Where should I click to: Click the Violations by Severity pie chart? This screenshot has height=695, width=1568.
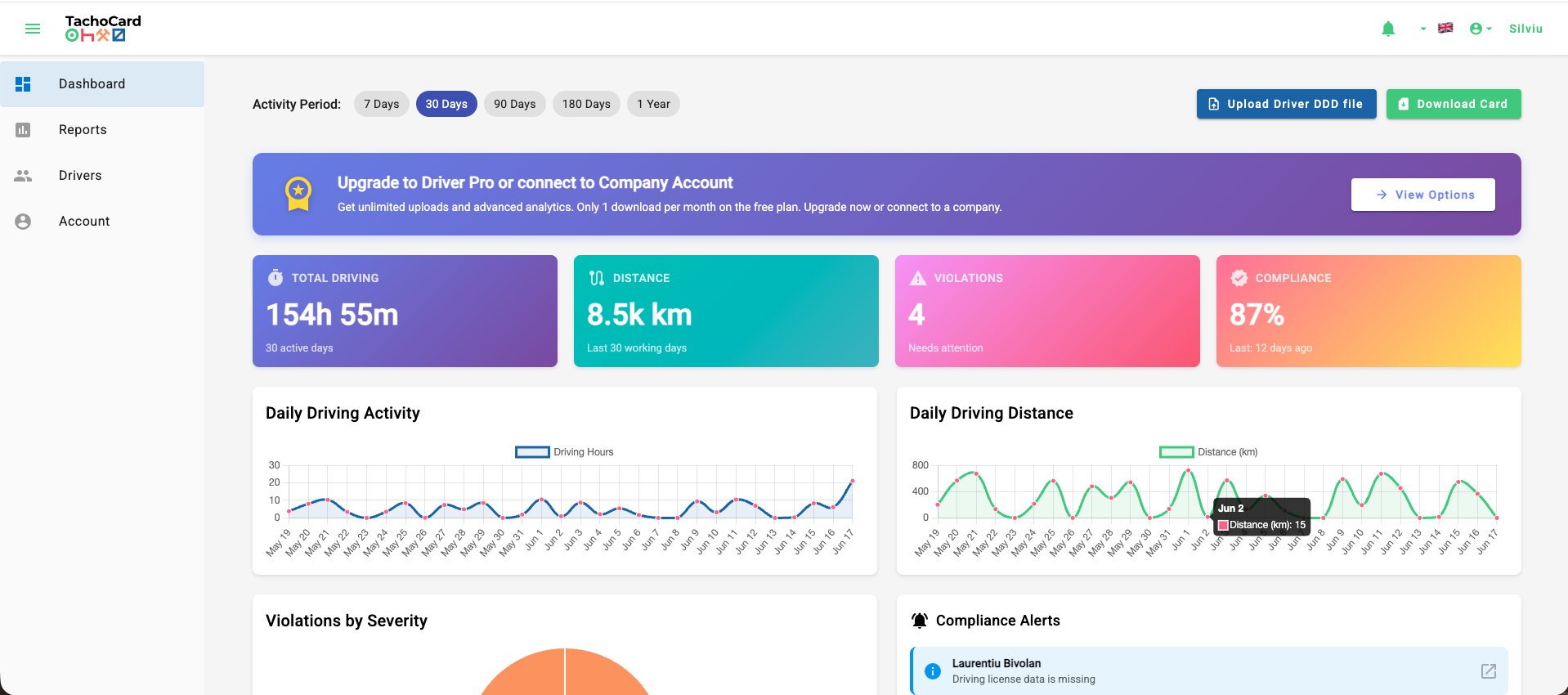564,672
